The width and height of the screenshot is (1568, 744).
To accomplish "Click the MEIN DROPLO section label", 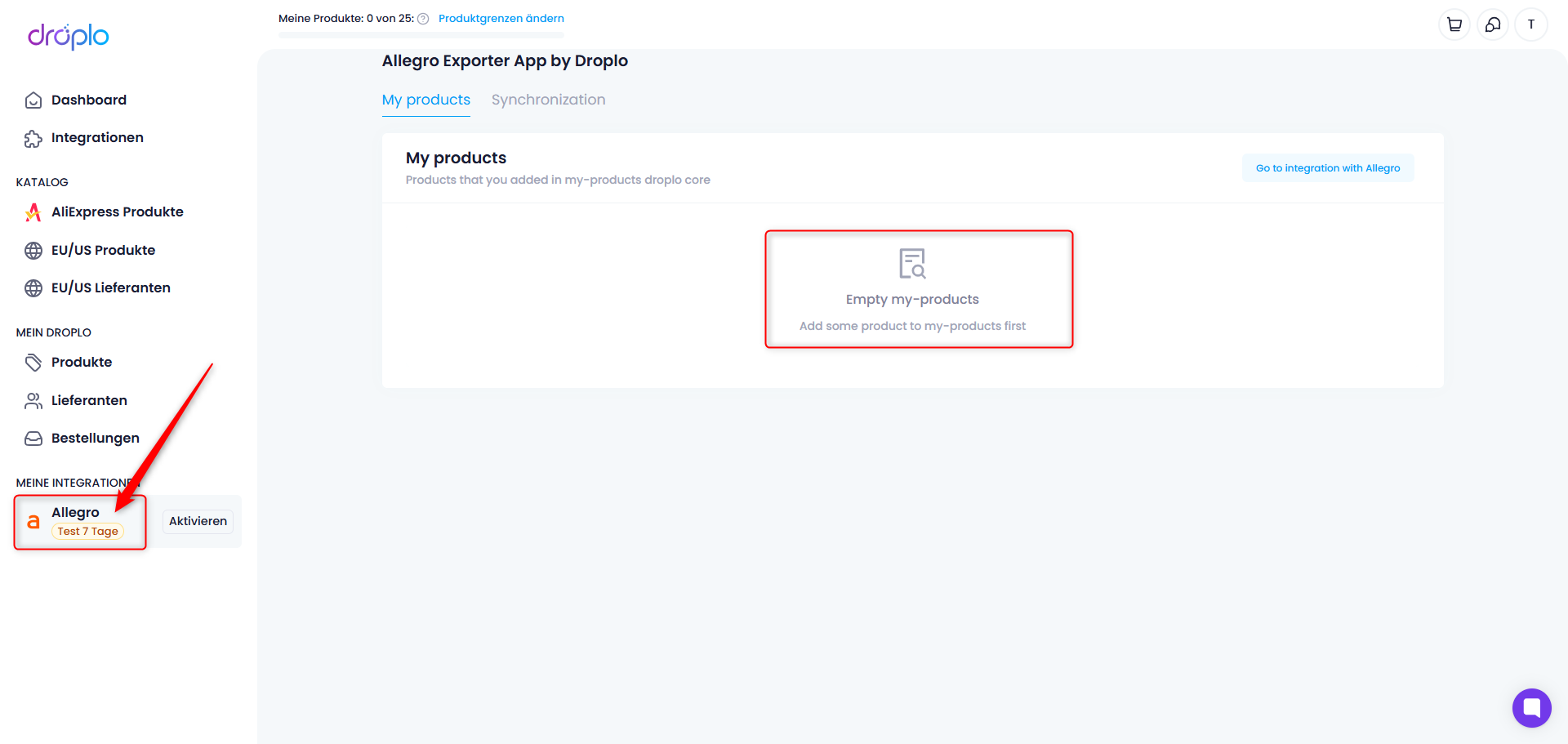I will point(54,332).
